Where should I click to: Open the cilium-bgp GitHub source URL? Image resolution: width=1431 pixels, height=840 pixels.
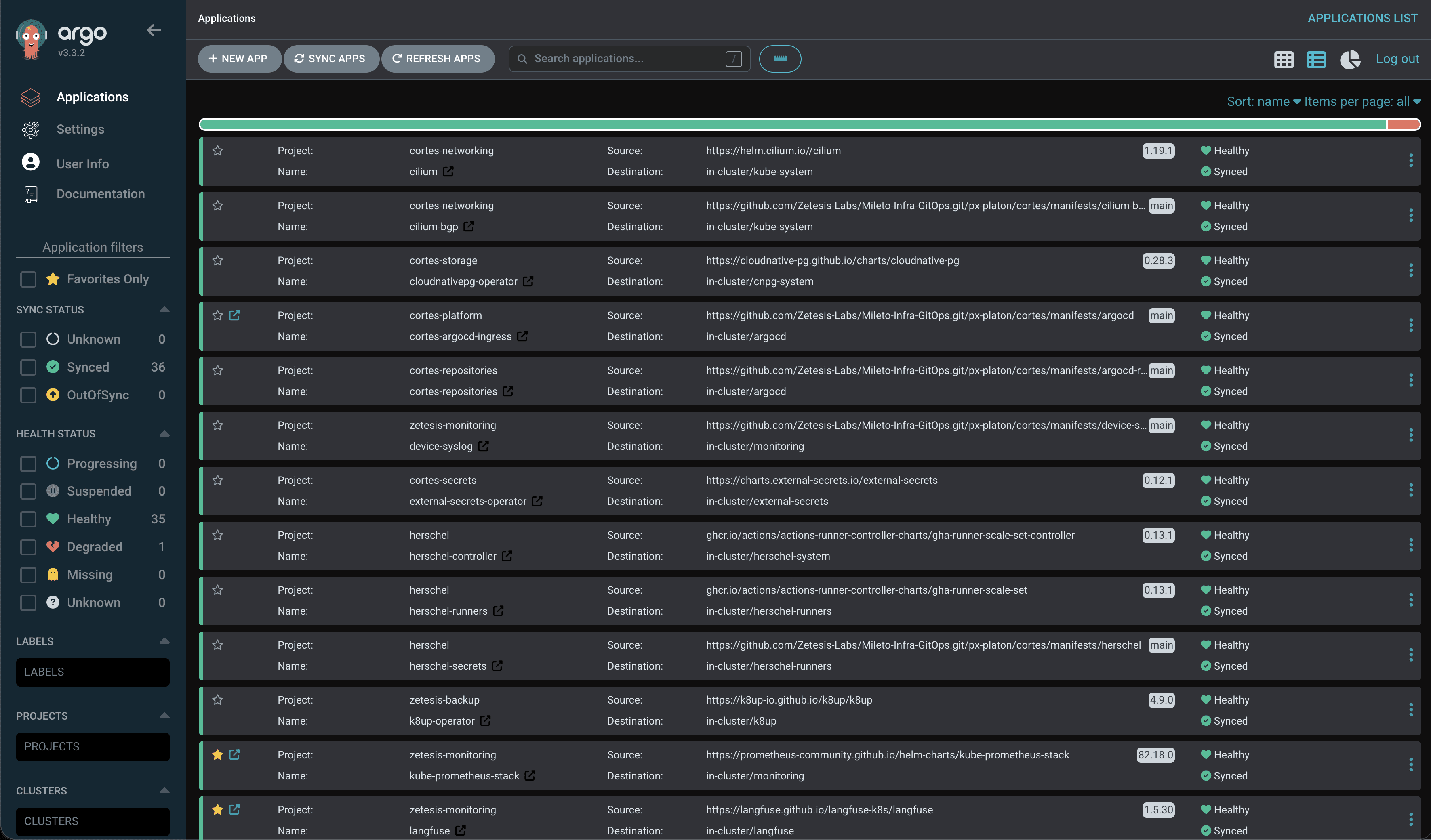point(925,206)
